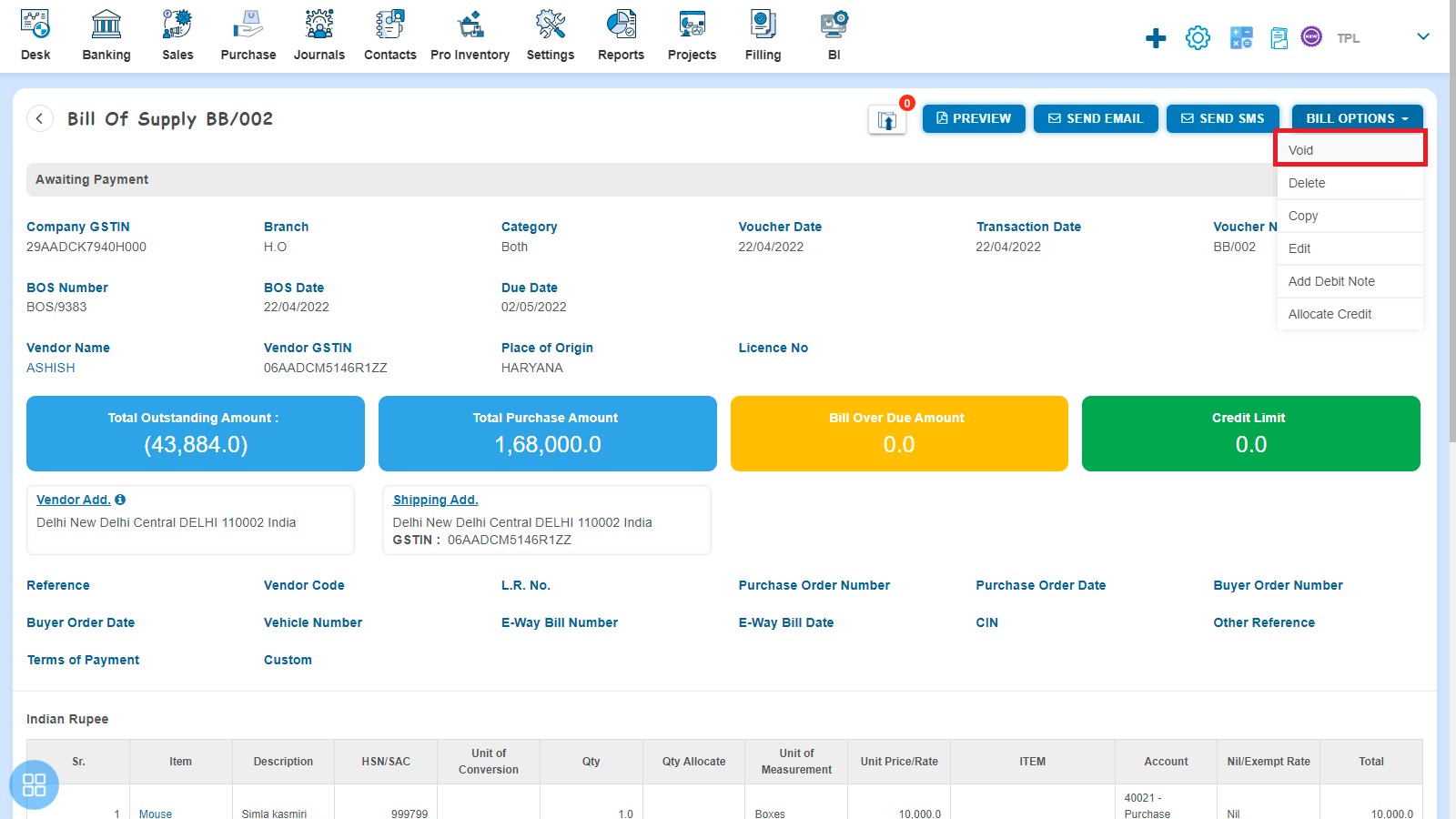Click the info icon beside Vendor Add.
The image size is (1456, 819).
click(120, 500)
